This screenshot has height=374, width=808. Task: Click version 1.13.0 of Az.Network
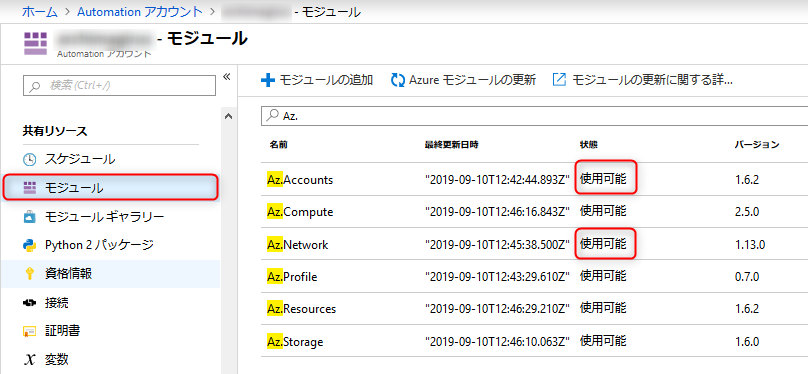[x=750, y=245]
